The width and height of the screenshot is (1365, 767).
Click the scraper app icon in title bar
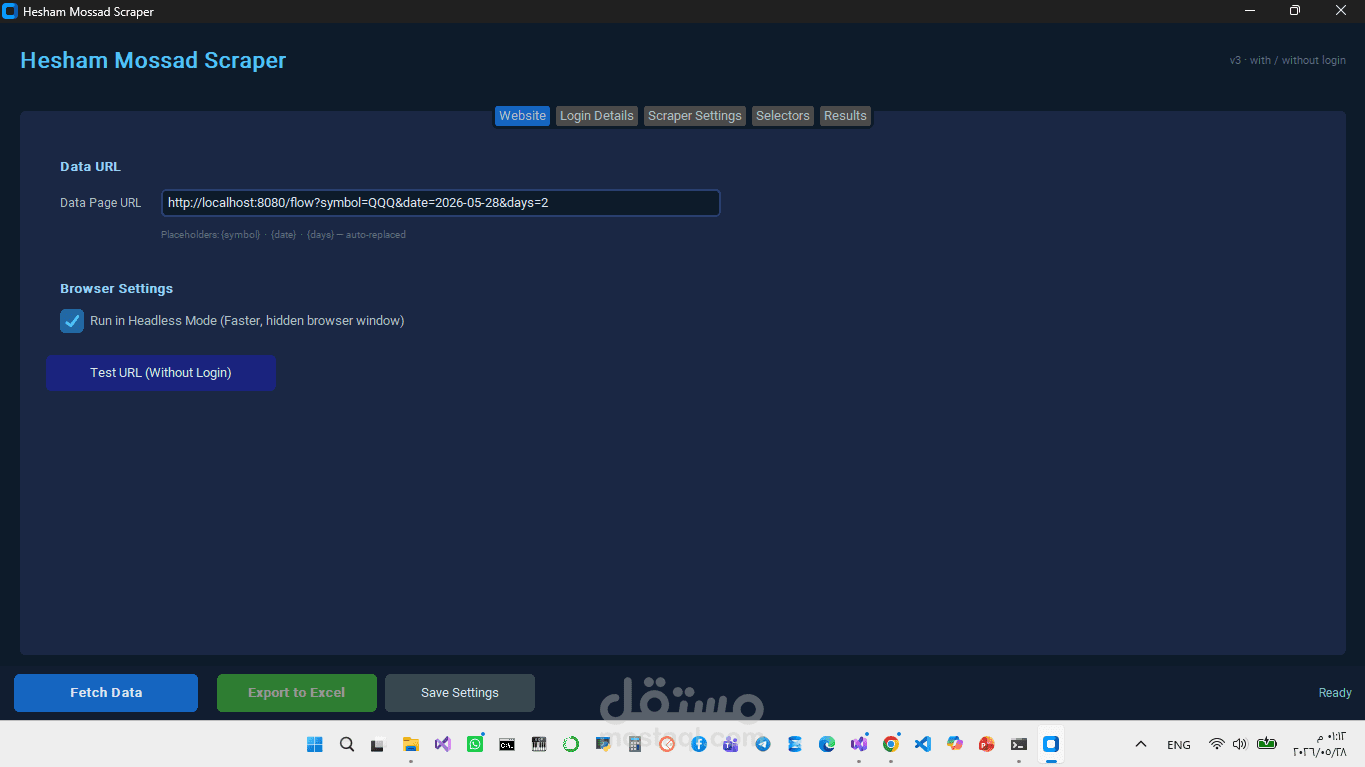(11, 11)
